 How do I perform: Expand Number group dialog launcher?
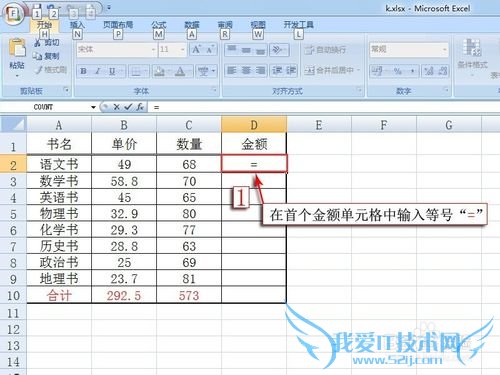click(446, 90)
